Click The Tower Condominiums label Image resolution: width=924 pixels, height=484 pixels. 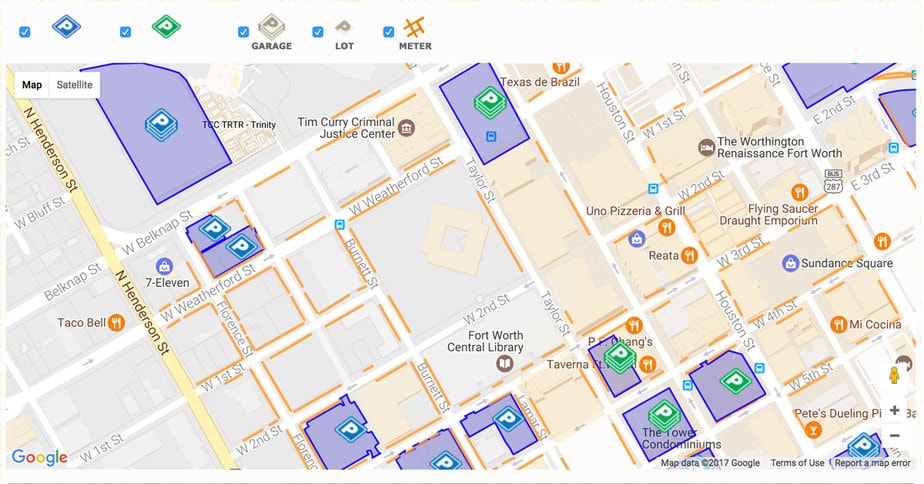tap(681, 439)
